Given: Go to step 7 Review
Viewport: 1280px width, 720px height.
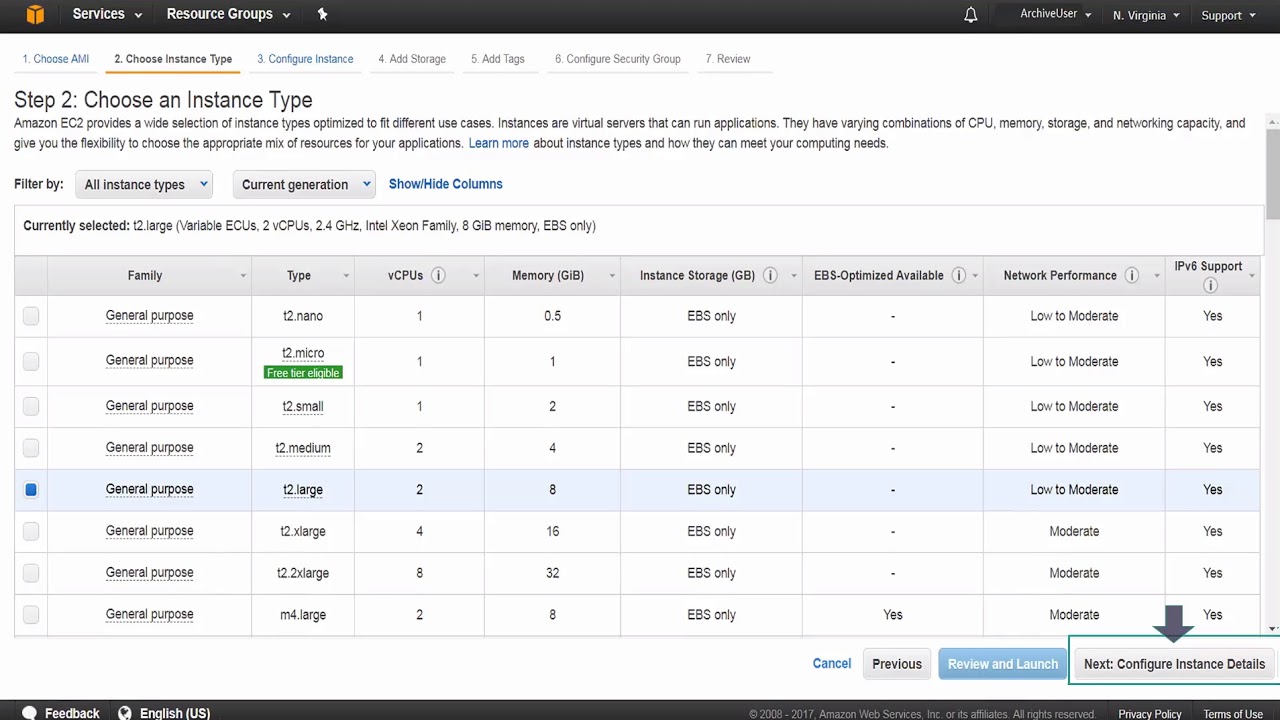Looking at the screenshot, I should tap(728, 59).
